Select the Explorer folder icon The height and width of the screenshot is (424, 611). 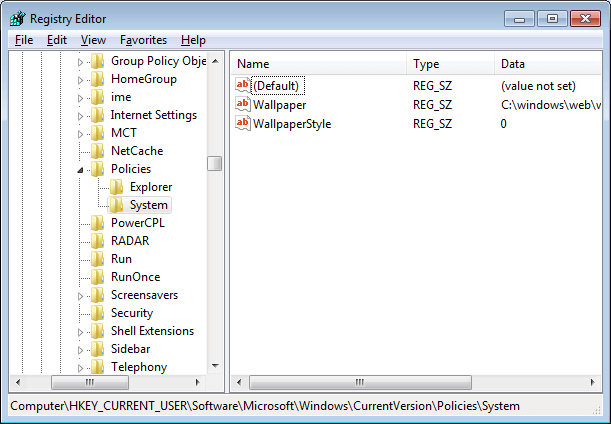(x=117, y=187)
